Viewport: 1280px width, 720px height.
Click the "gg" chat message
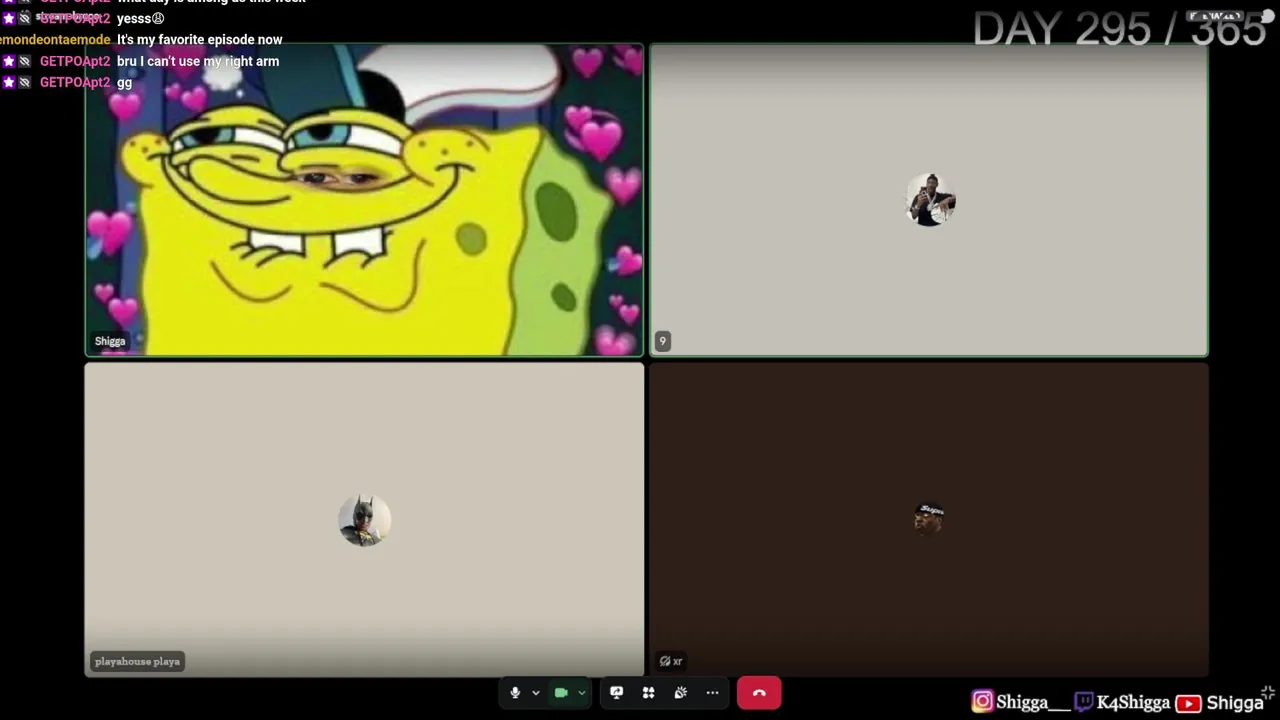pyautogui.click(x=124, y=83)
